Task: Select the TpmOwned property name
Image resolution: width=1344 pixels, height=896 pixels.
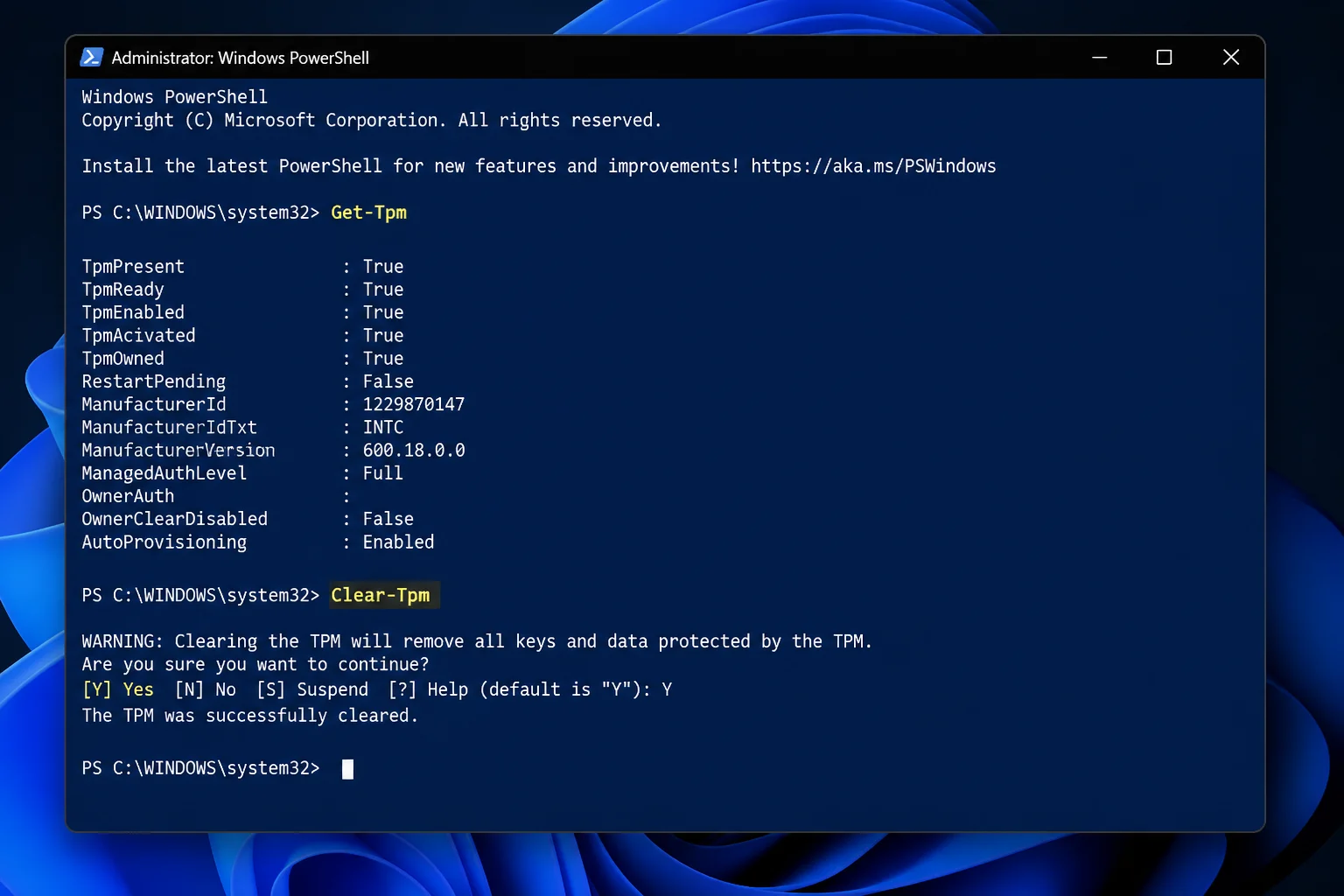Action: (x=122, y=359)
